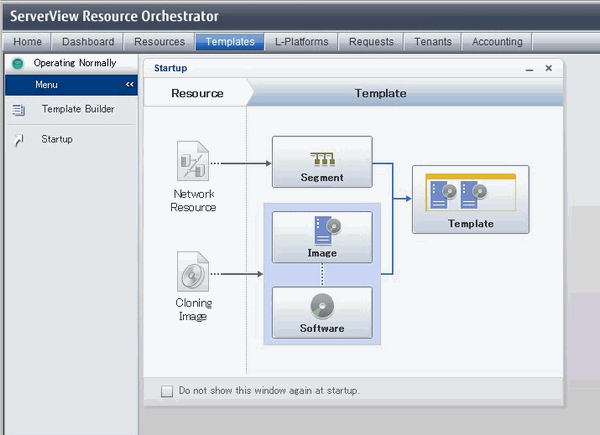Select the Templates tab
The height and width of the screenshot is (435, 600).
tap(230, 42)
